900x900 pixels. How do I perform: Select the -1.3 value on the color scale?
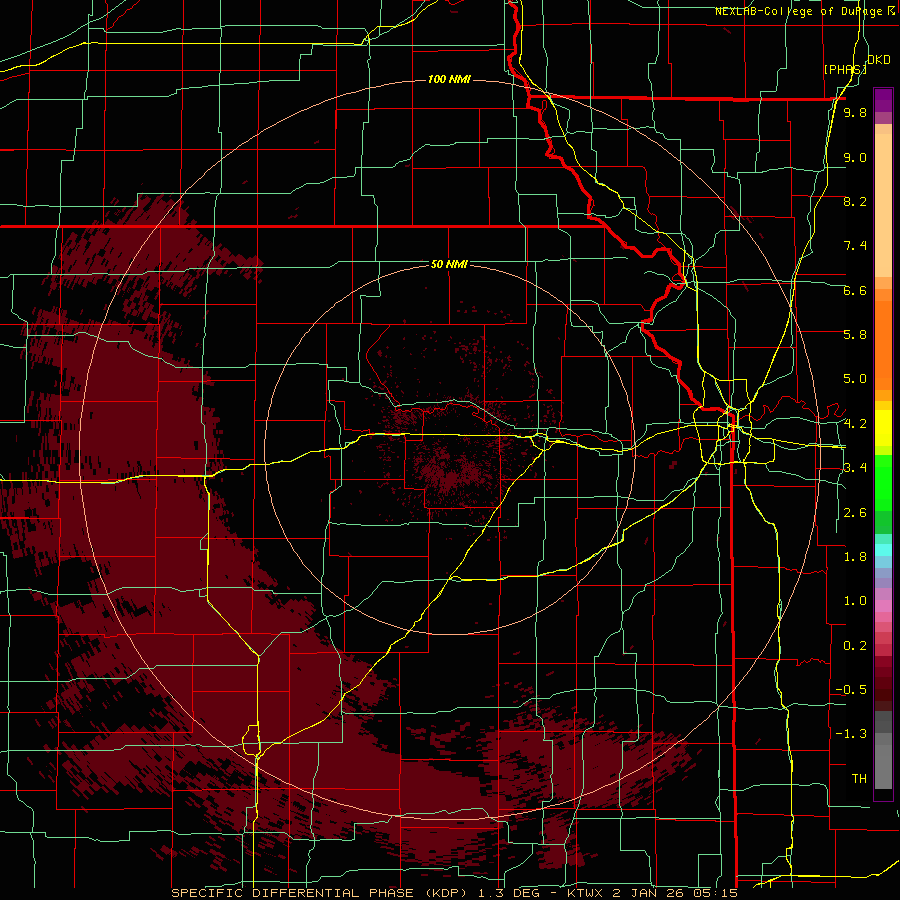tap(851, 734)
